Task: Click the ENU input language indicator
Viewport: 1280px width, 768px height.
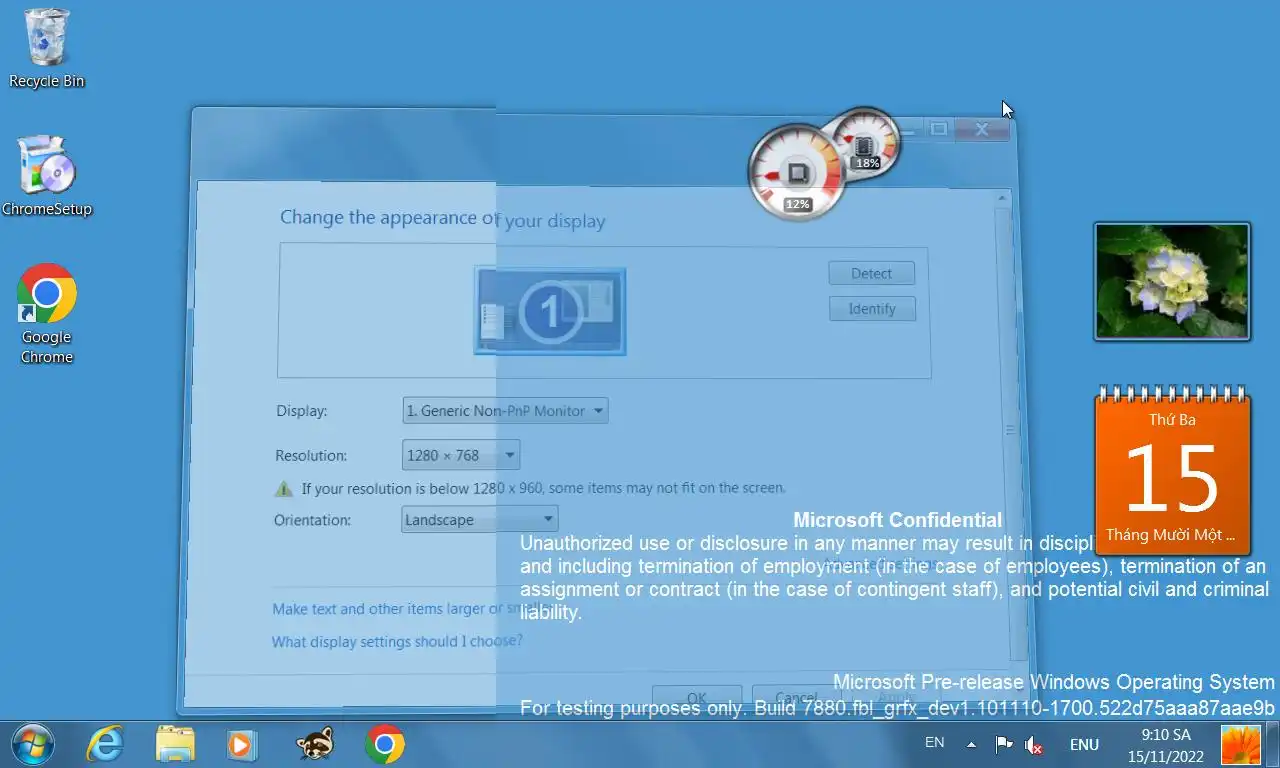Action: click(1084, 744)
